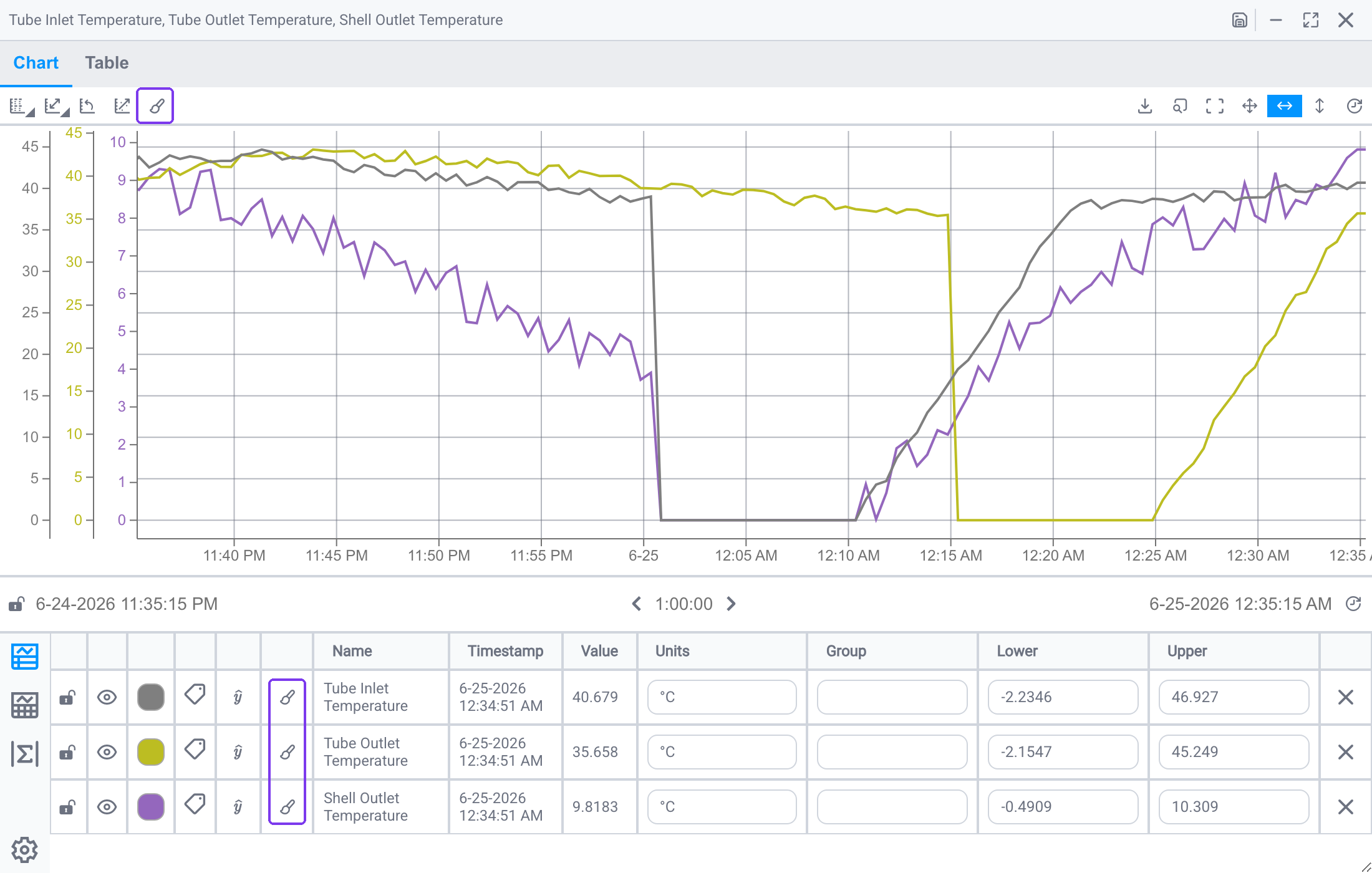Click the start time 6-24-2026 11:35:15 PM
1372x873 pixels.
(127, 604)
